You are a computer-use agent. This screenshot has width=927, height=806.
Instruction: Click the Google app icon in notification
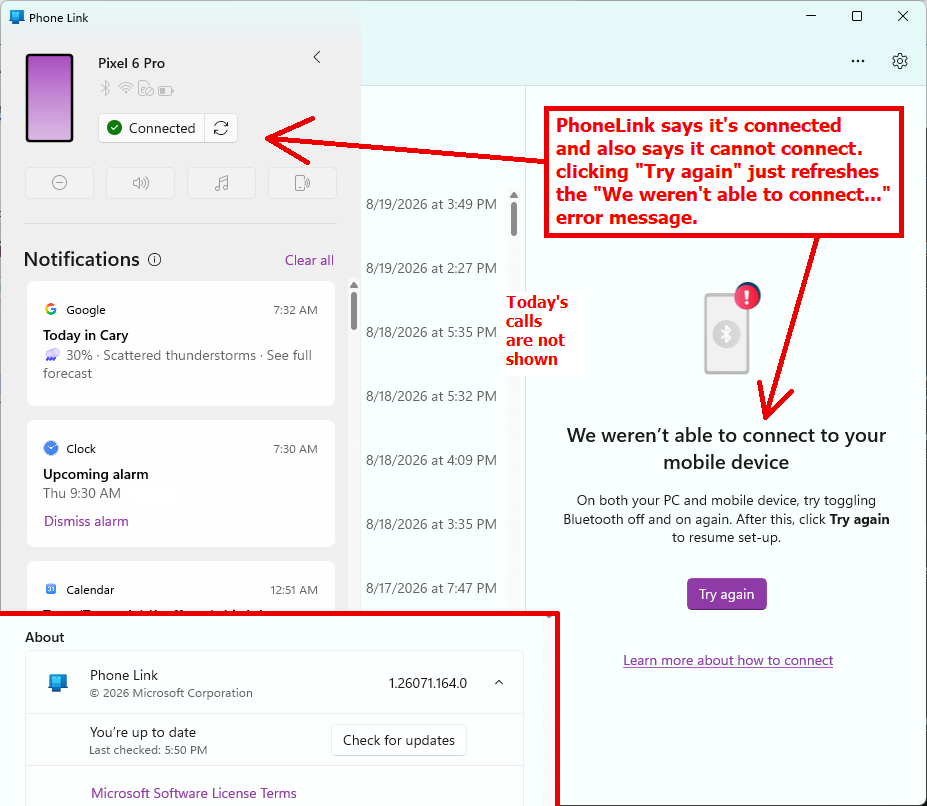pyautogui.click(x=51, y=309)
